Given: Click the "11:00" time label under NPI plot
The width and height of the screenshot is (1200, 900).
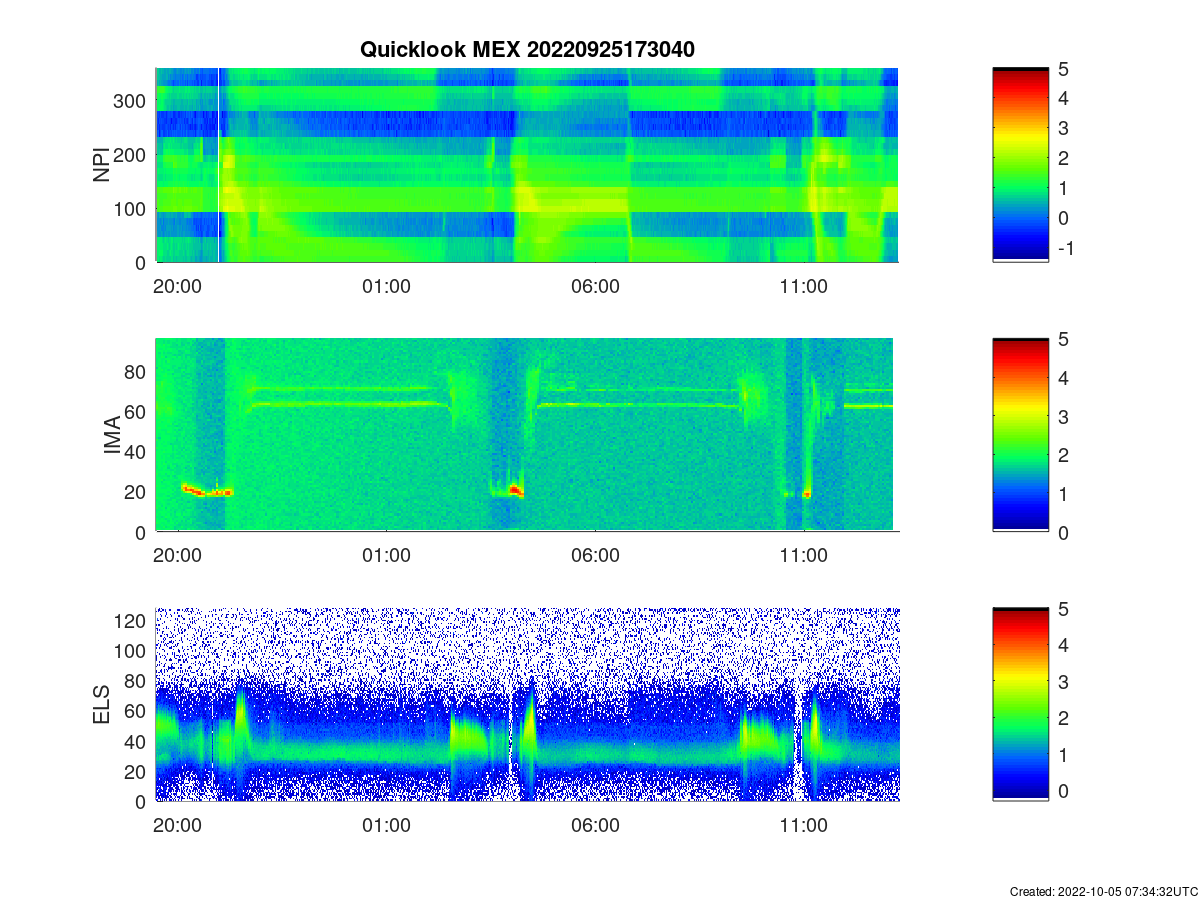Looking at the screenshot, I should (803, 286).
